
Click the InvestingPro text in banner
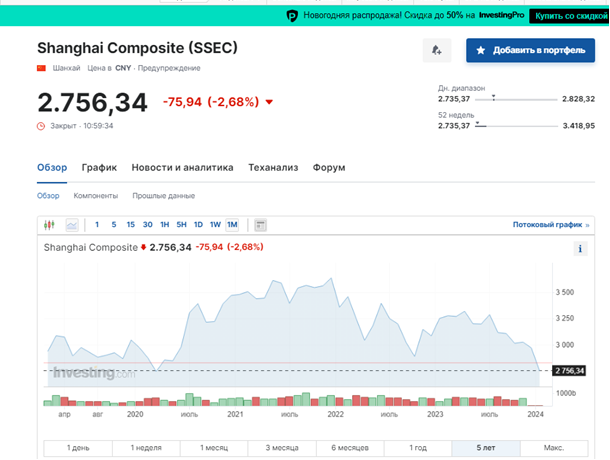501,15
